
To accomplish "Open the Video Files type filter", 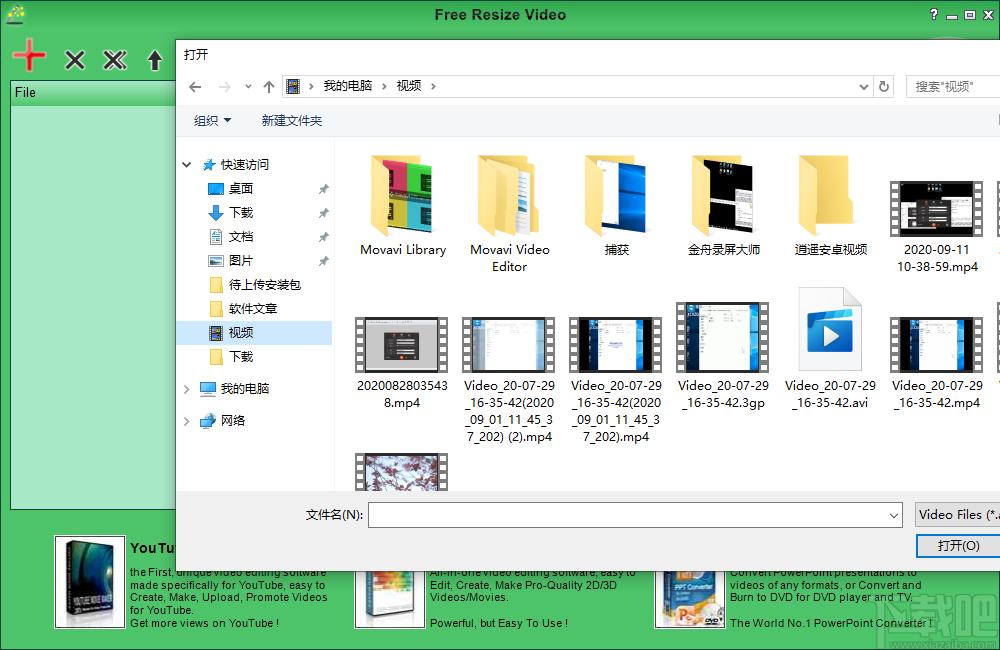I will 957,515.
